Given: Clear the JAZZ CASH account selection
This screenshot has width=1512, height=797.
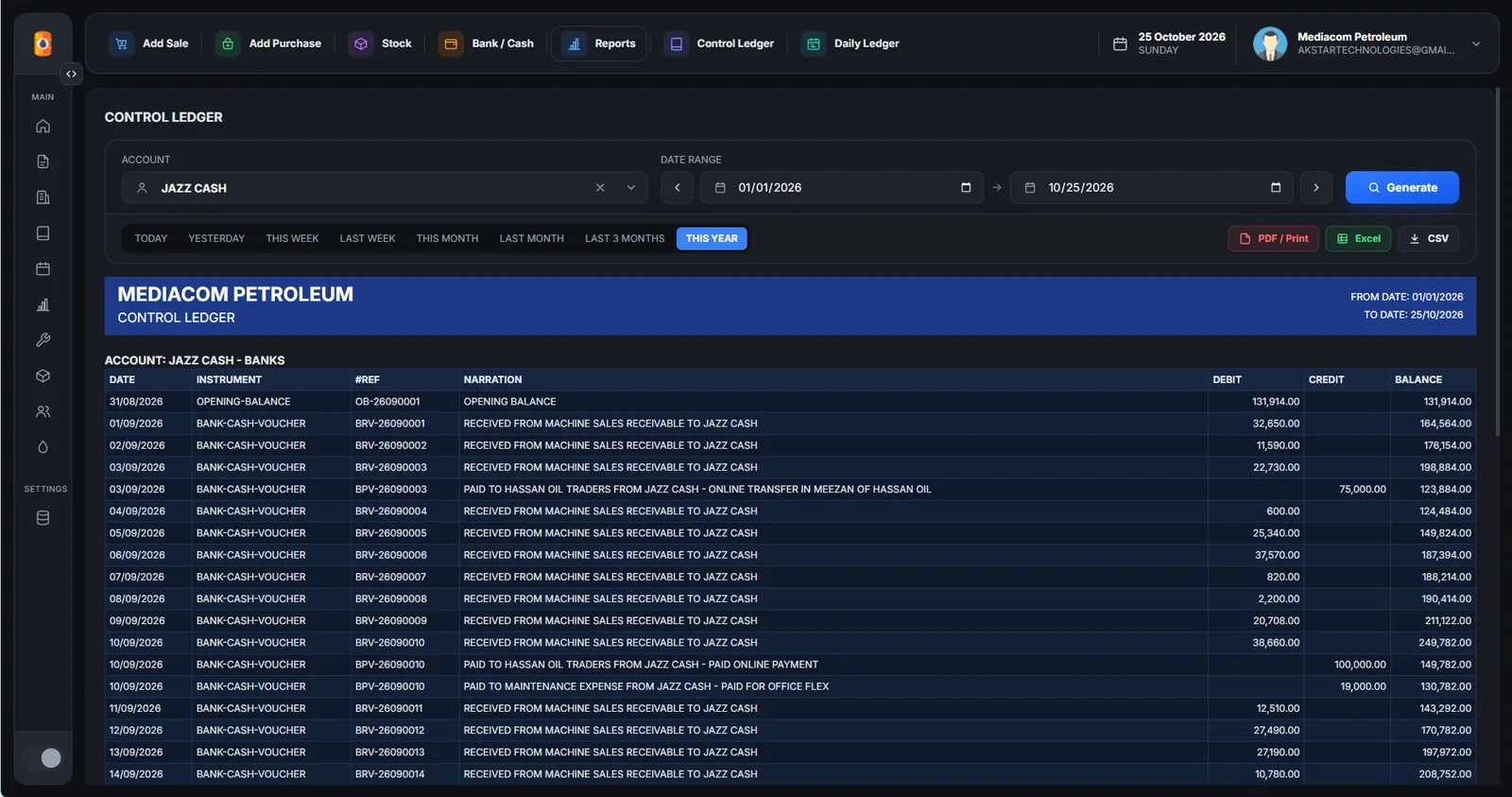Looking at the screenshot, I should [600, 188].
